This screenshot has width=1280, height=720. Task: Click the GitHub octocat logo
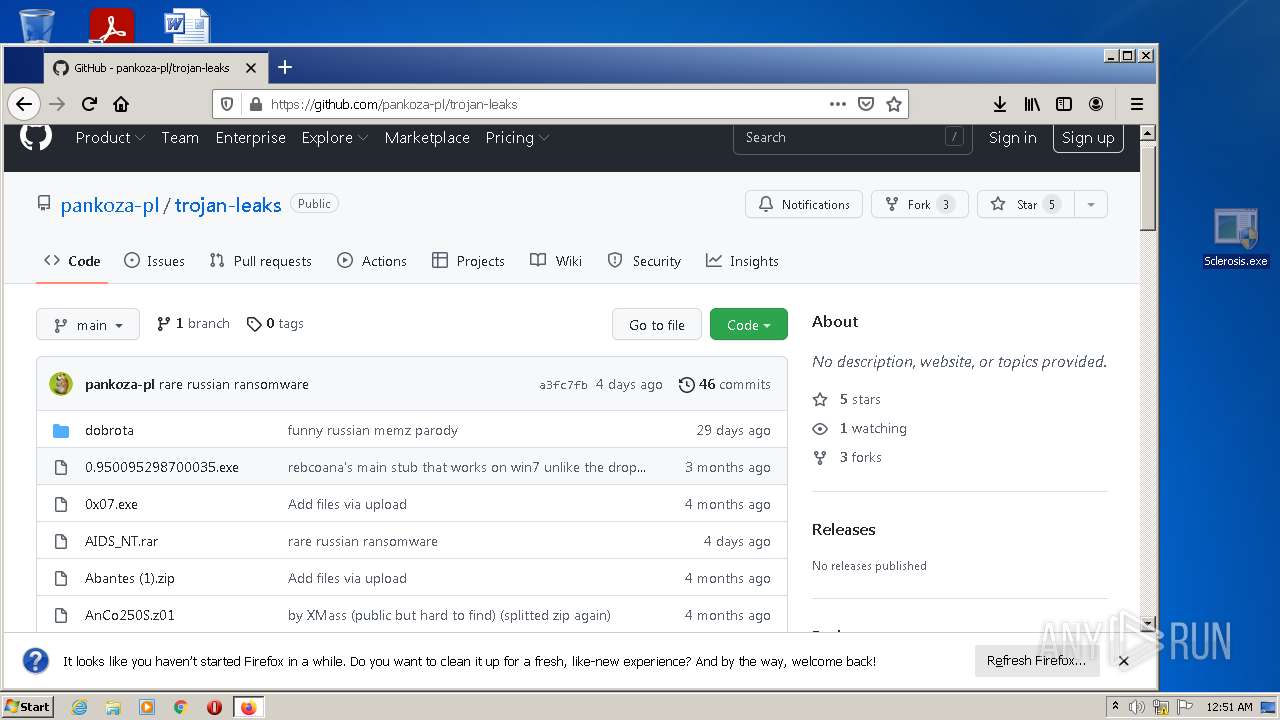point(36,137)
